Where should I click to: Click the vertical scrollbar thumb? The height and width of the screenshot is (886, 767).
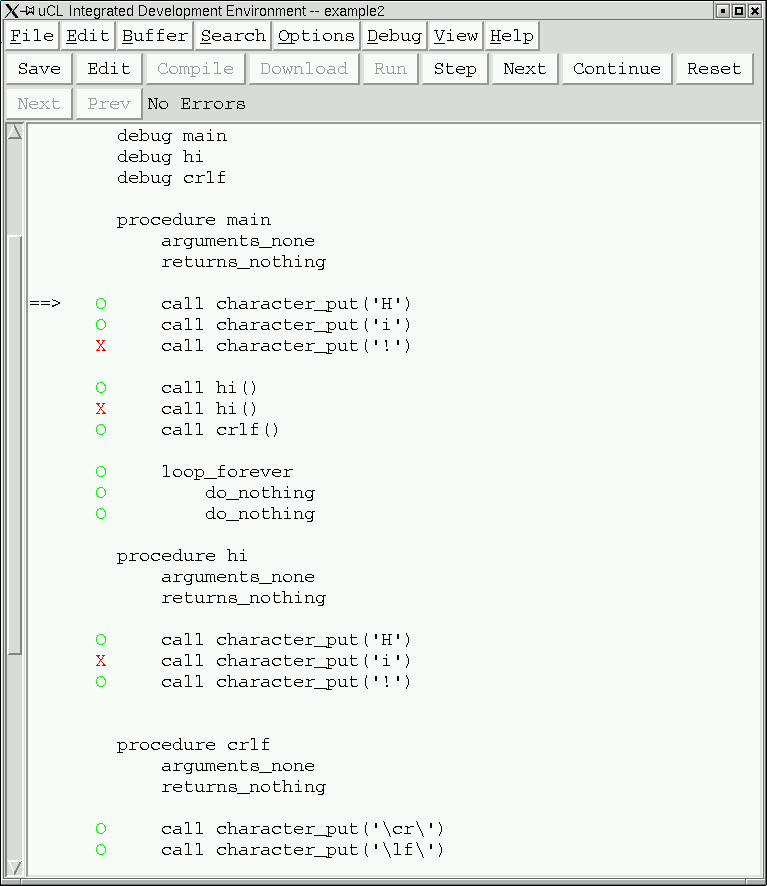[x=15, y=445]
